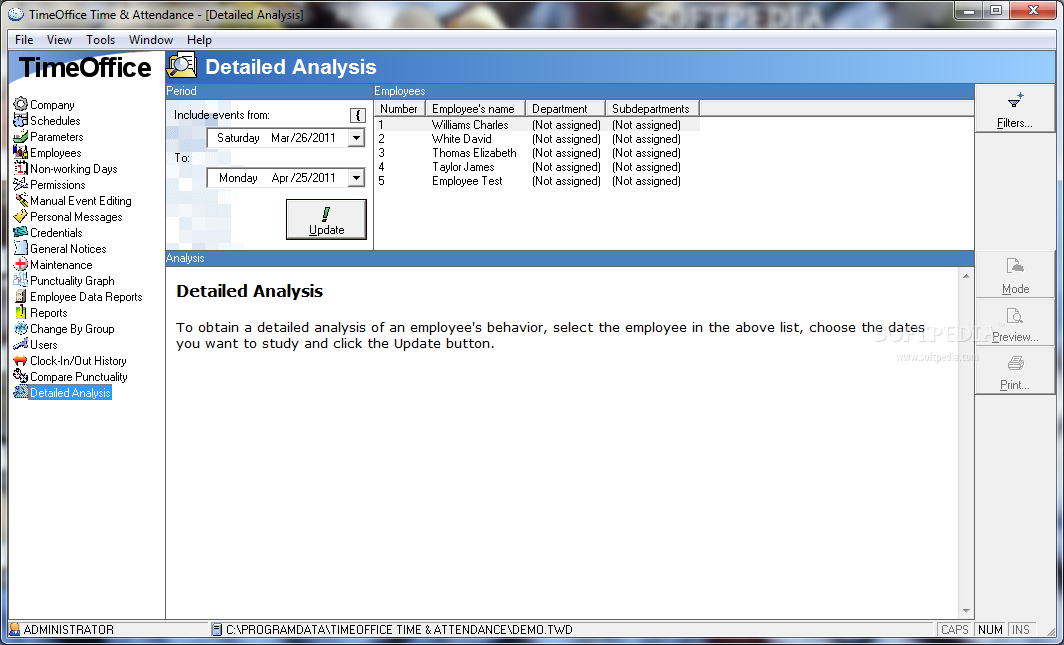Click the Filters funnel button
The image size is (1064, 645).
coord(1015,109)
